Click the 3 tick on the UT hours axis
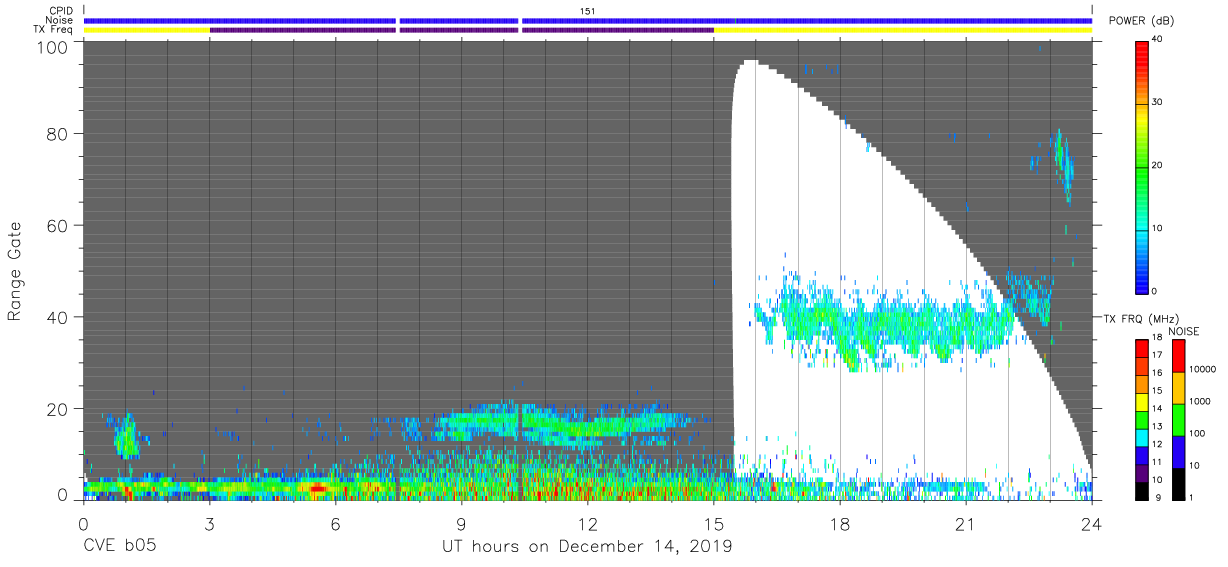Viewport: 1228px width, 567px height. coord(209,525)
